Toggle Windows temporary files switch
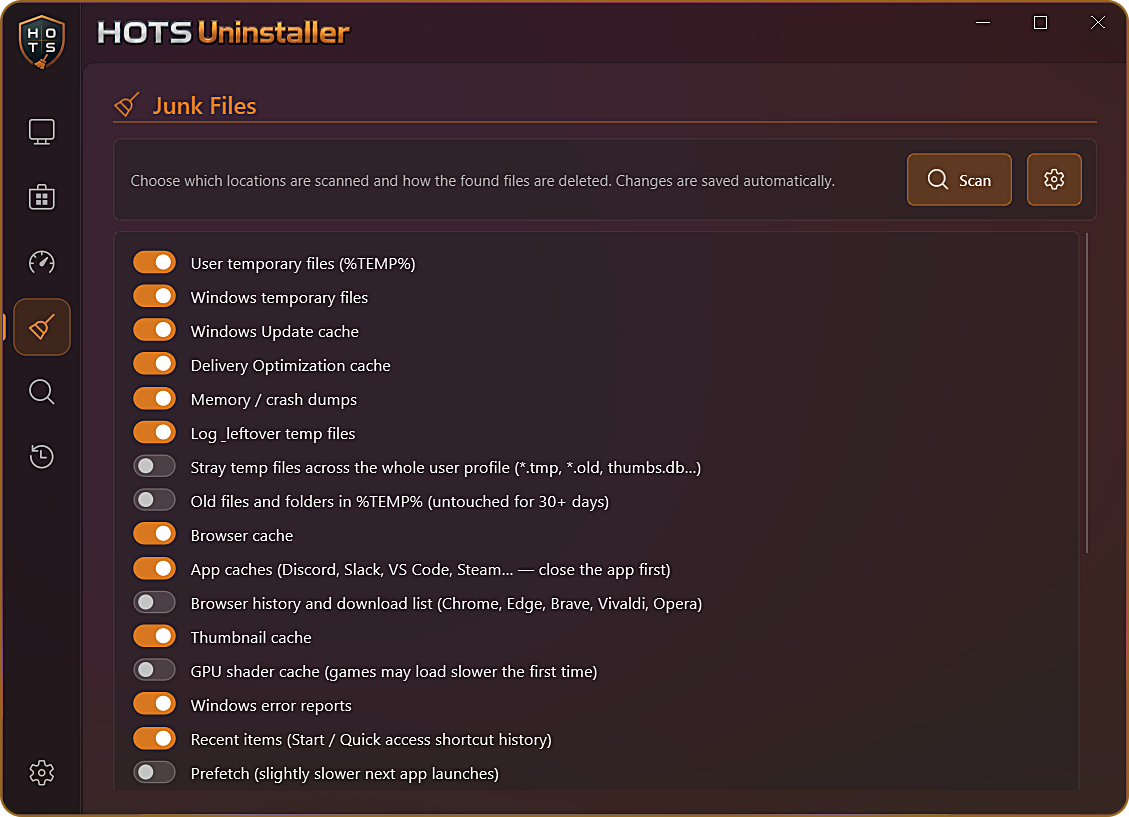 point(155,296)
